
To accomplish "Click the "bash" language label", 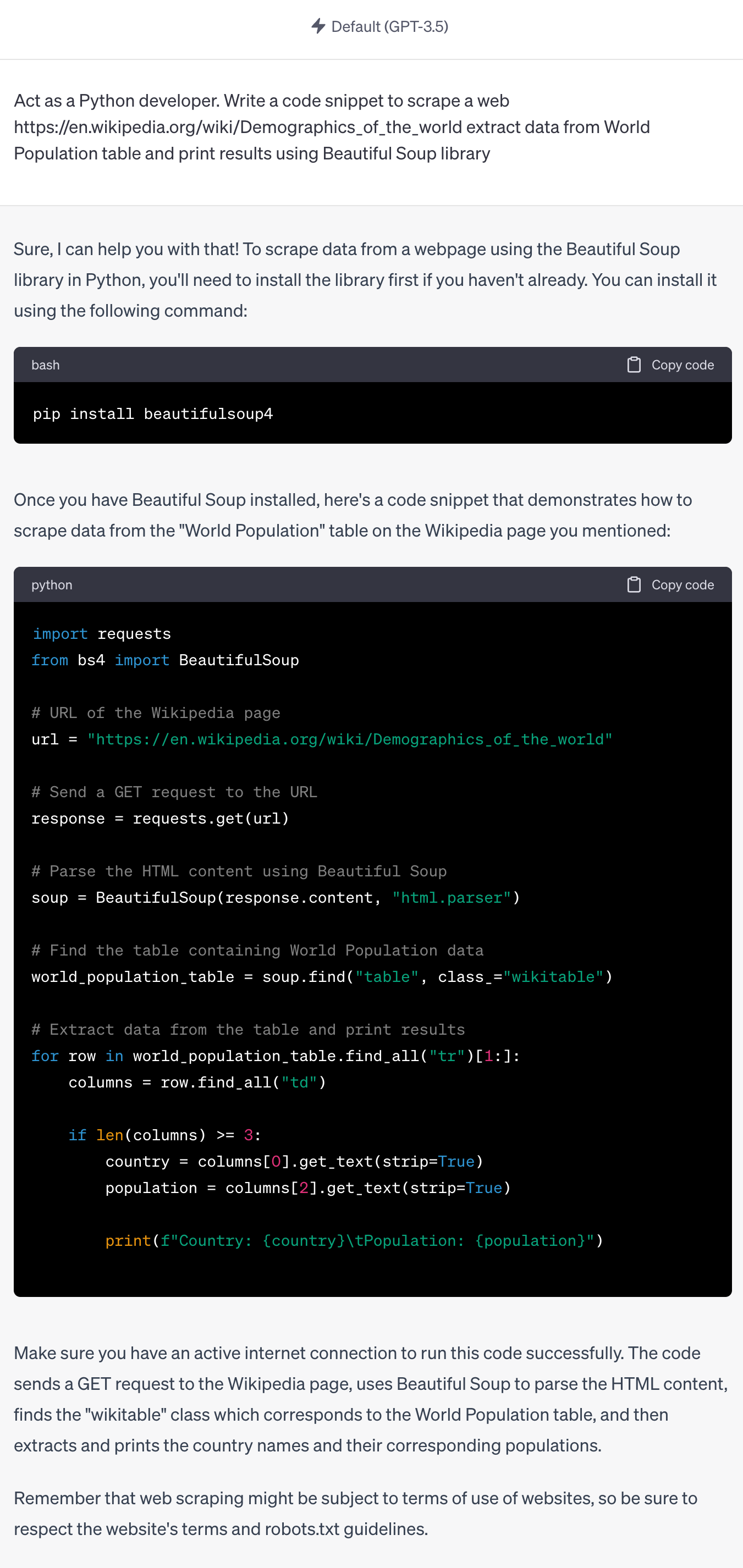I will [46, 365].
